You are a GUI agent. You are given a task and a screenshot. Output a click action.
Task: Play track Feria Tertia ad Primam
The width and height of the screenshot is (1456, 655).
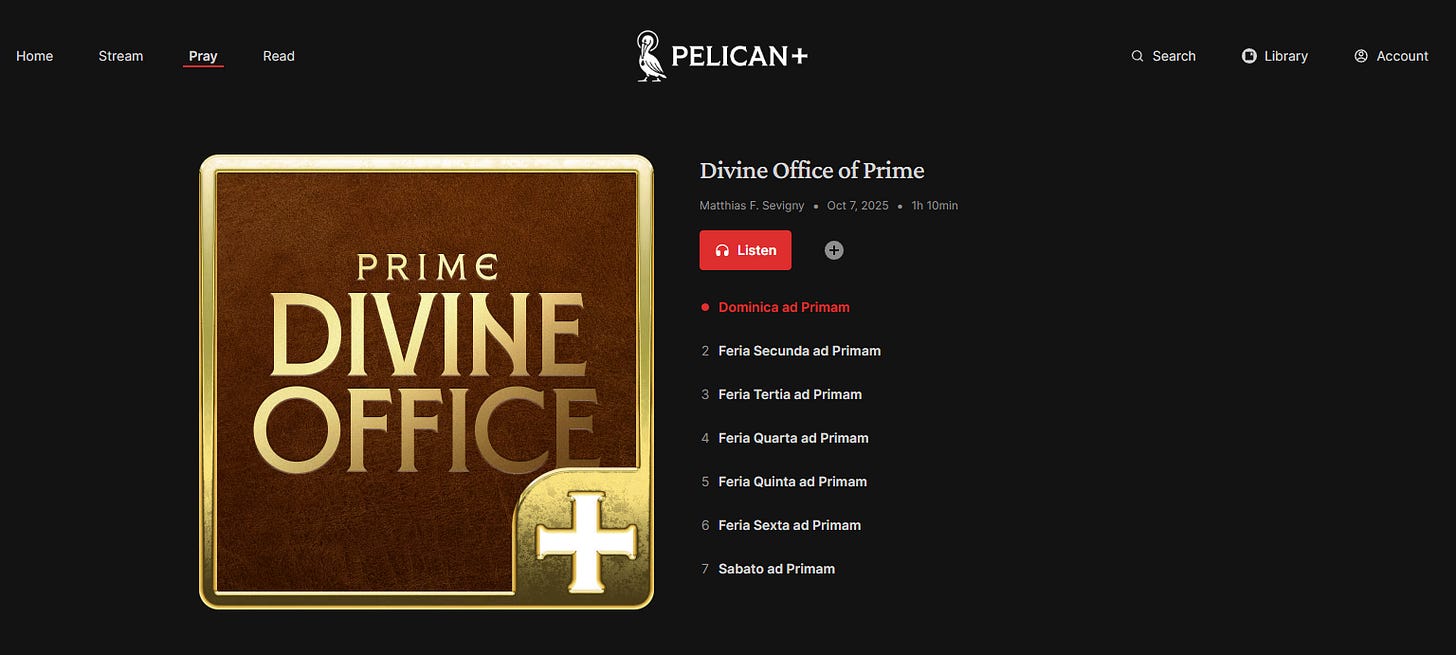(x=790, y=394)
